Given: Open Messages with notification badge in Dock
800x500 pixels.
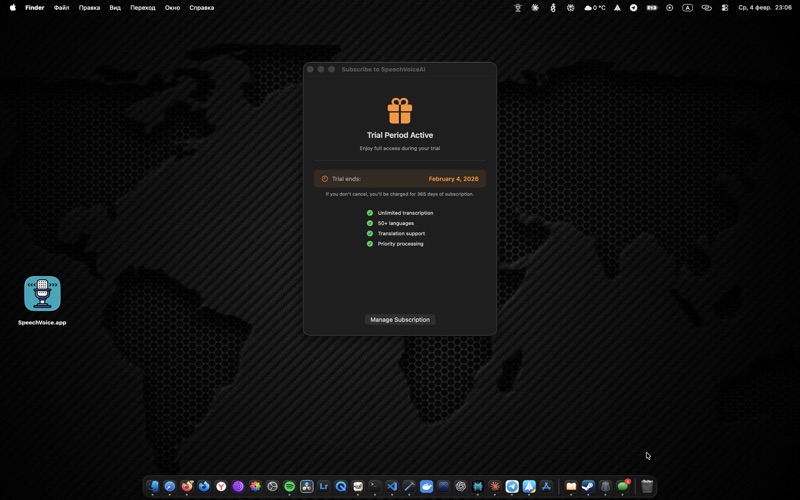Looking at the screenshot, I should [622, 486].
